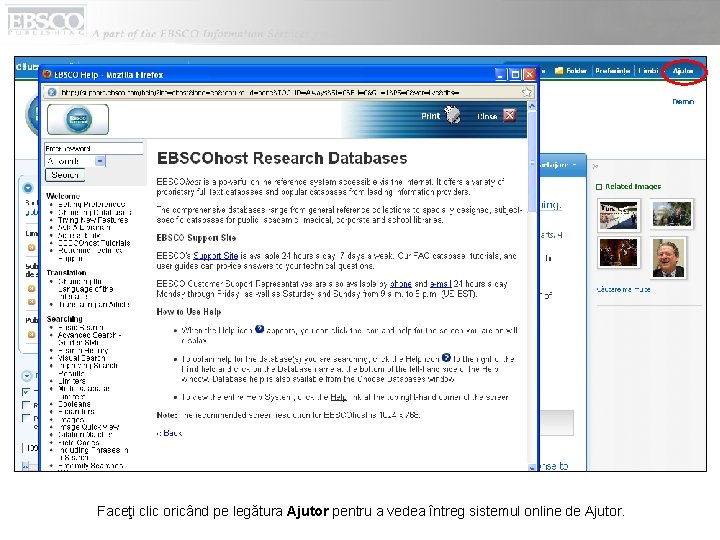
Task: Open 'Visual Search' in Searching list
Action: pos(81,358)
